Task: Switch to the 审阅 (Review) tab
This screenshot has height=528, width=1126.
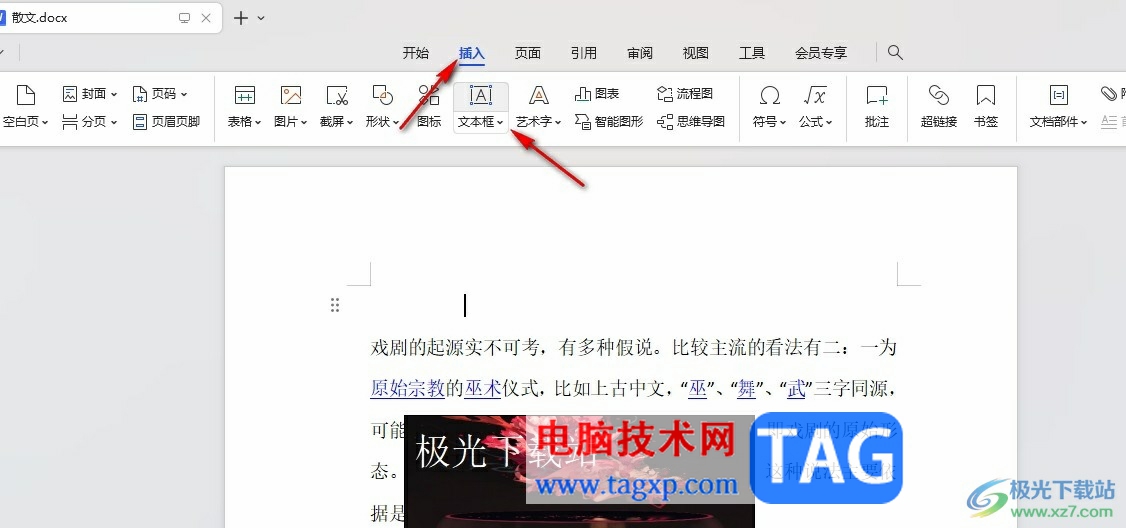Action: pyautogui.click(x=640, y=52)
